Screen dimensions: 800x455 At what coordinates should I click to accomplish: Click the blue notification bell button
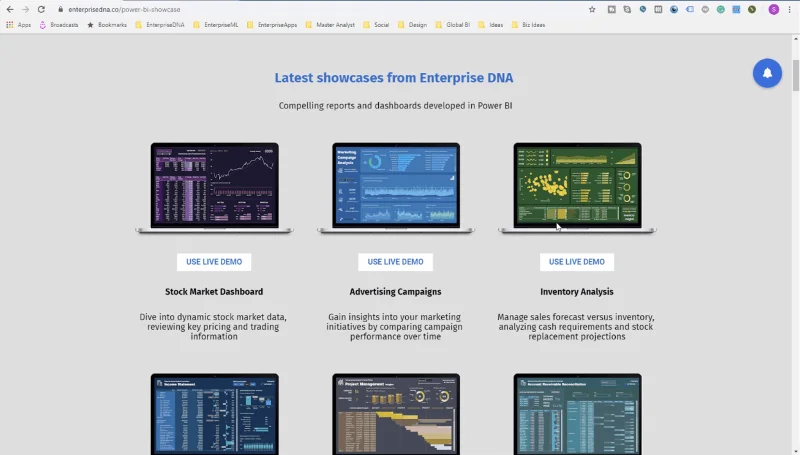(x=767, y=73)
